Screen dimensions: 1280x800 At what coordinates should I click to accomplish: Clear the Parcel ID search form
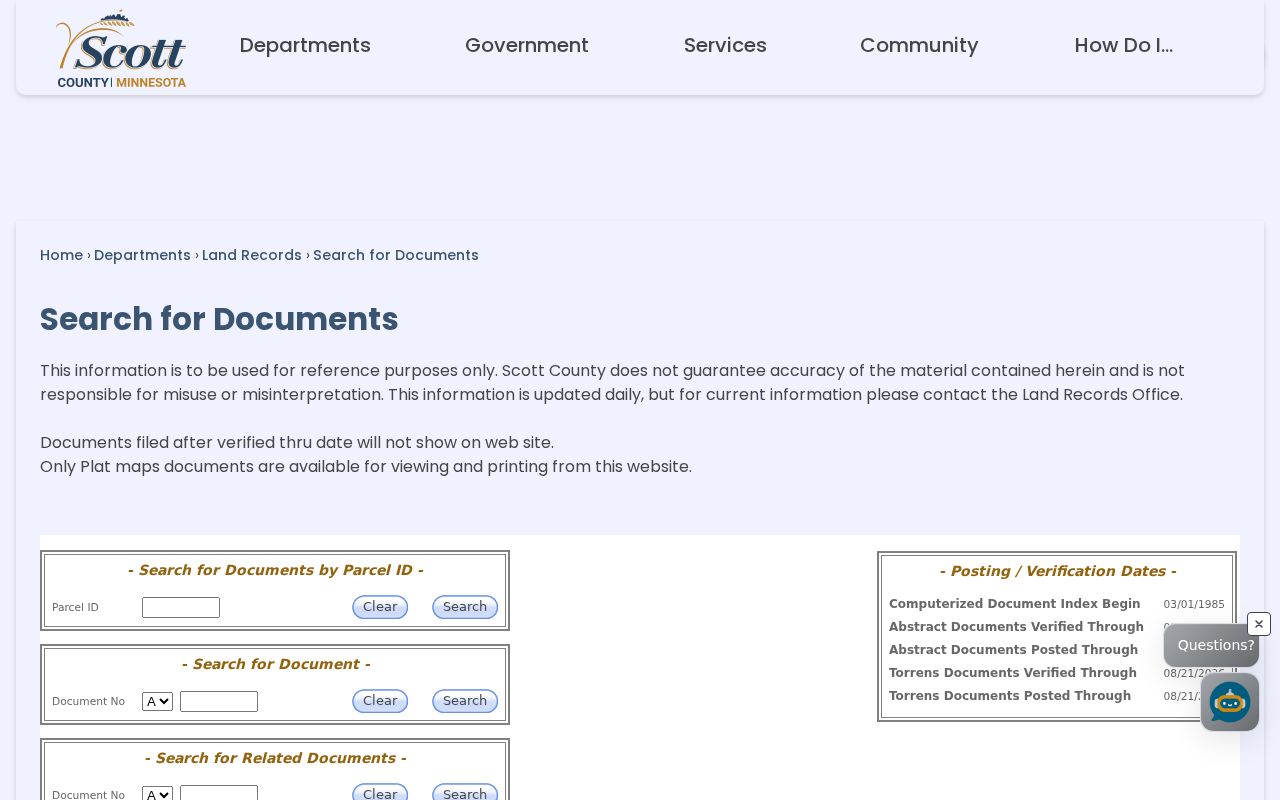tap(380, 607)
